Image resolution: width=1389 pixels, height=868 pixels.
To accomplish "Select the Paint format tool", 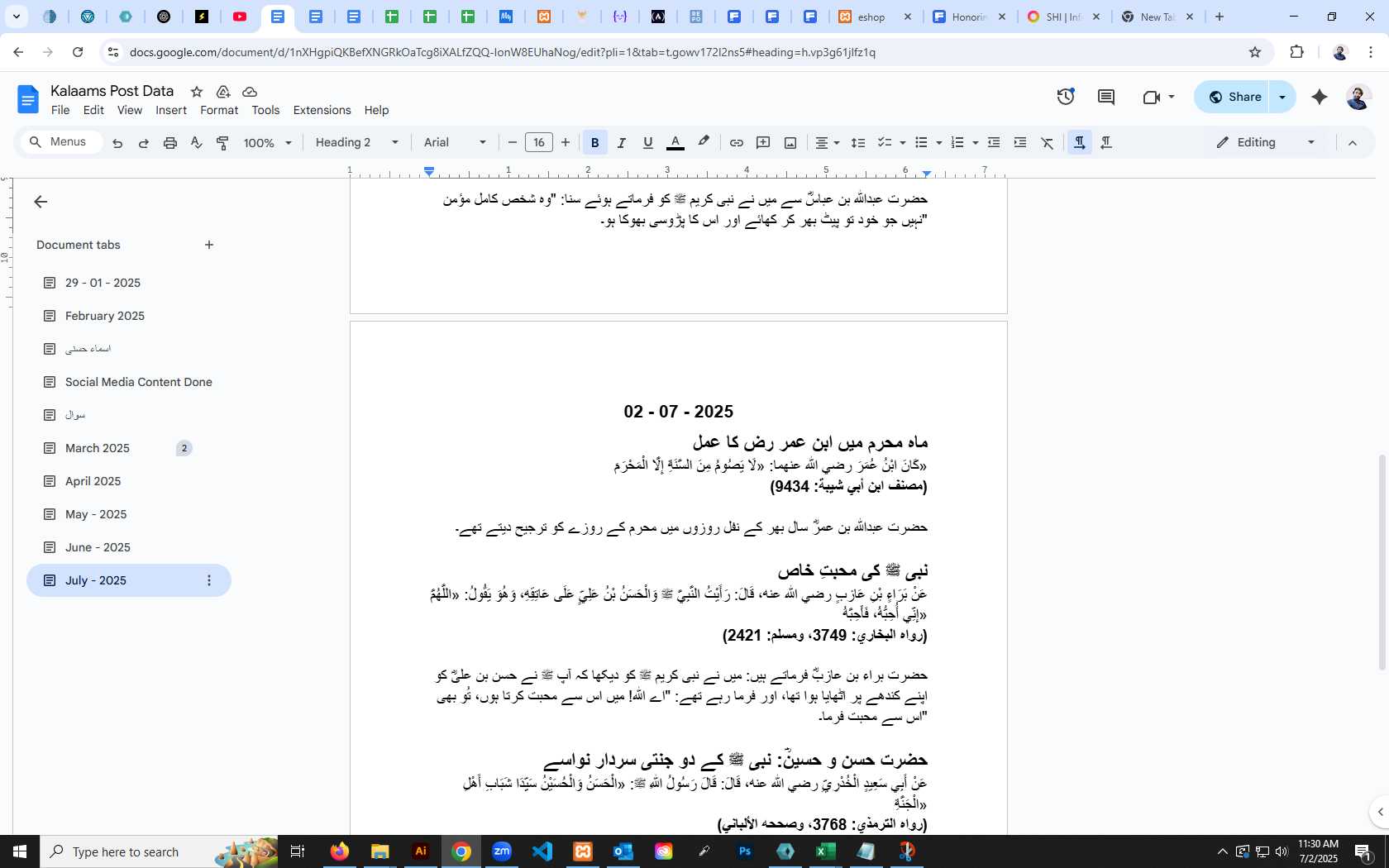I will pos(222,143).
